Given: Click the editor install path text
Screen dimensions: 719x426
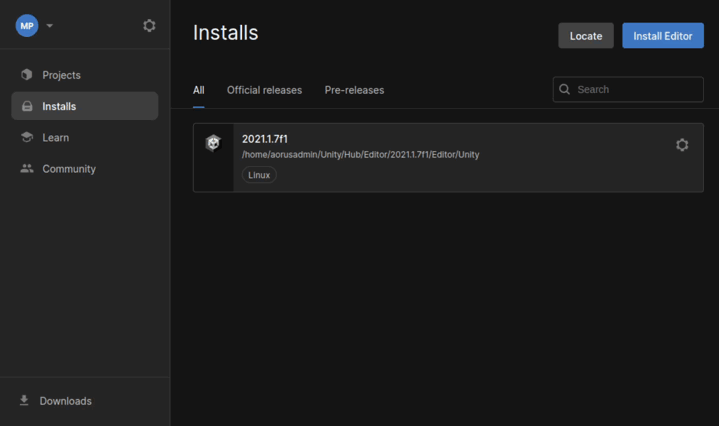Looking at the screenshot, I should [360, 155].
